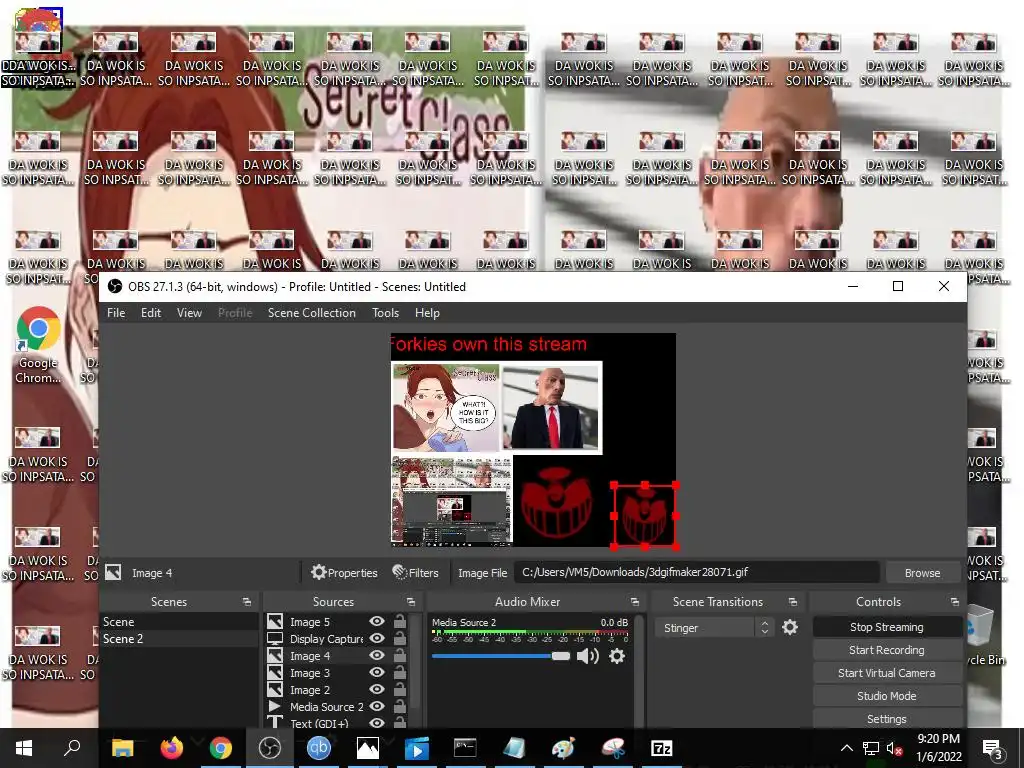Open File Explorer from taskbar
Screen dimensions: 1024x768
123,748
